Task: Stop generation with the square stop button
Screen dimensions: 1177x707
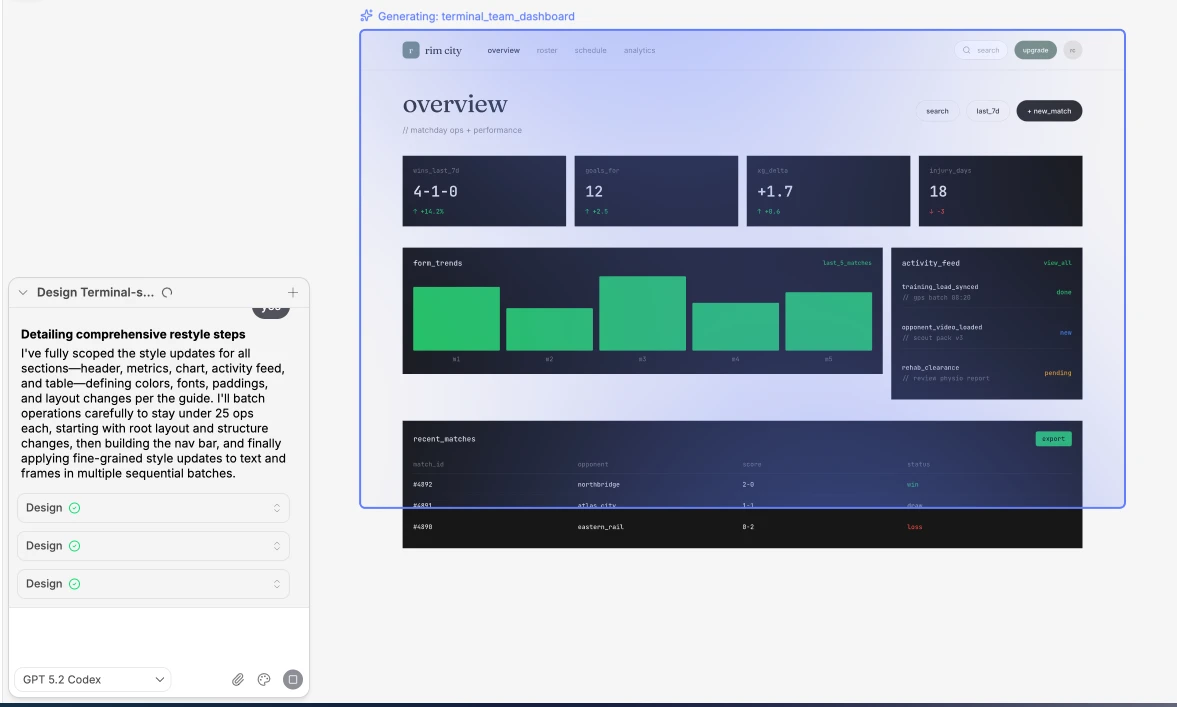Action: tap(293, 679)
